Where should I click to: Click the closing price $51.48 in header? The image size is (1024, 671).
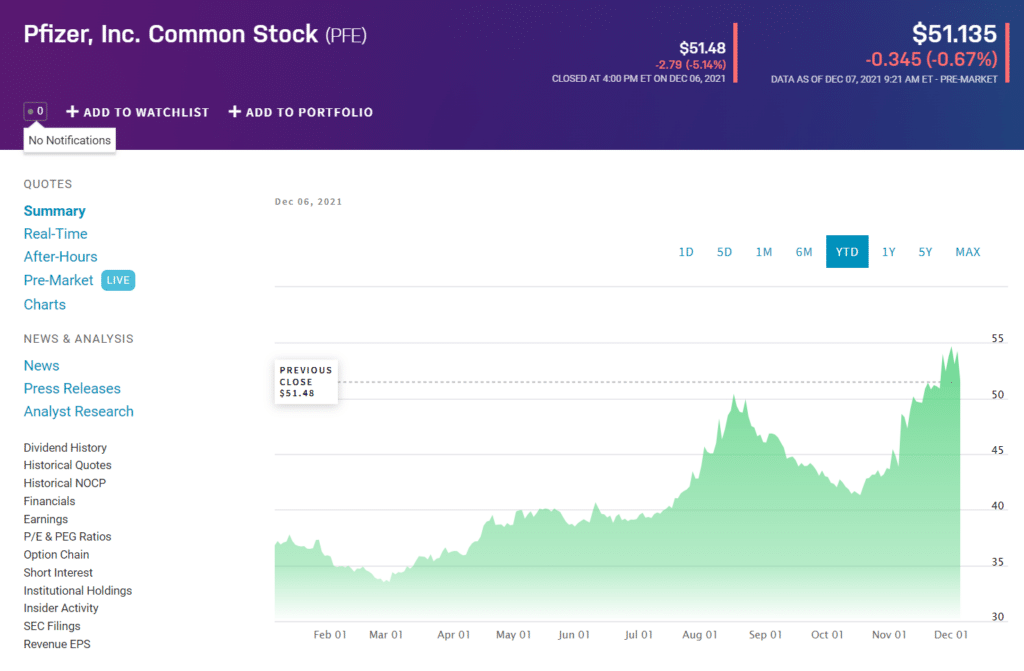click(x=702, y=48)
